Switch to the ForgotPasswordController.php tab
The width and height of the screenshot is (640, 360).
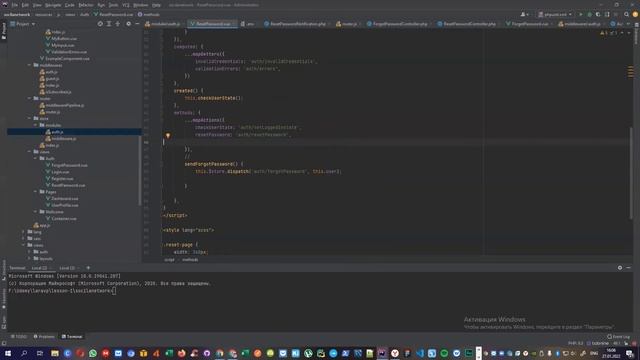pos(399,24)
